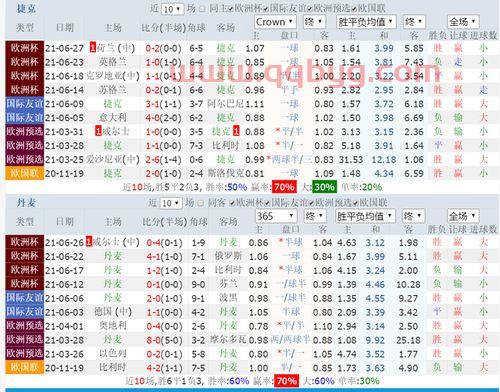Image resolution: width=500 pixels, height=392 pixels.
Task: Click 欧洲杯 type label on 21-06-27
Action: pos(24,48)
